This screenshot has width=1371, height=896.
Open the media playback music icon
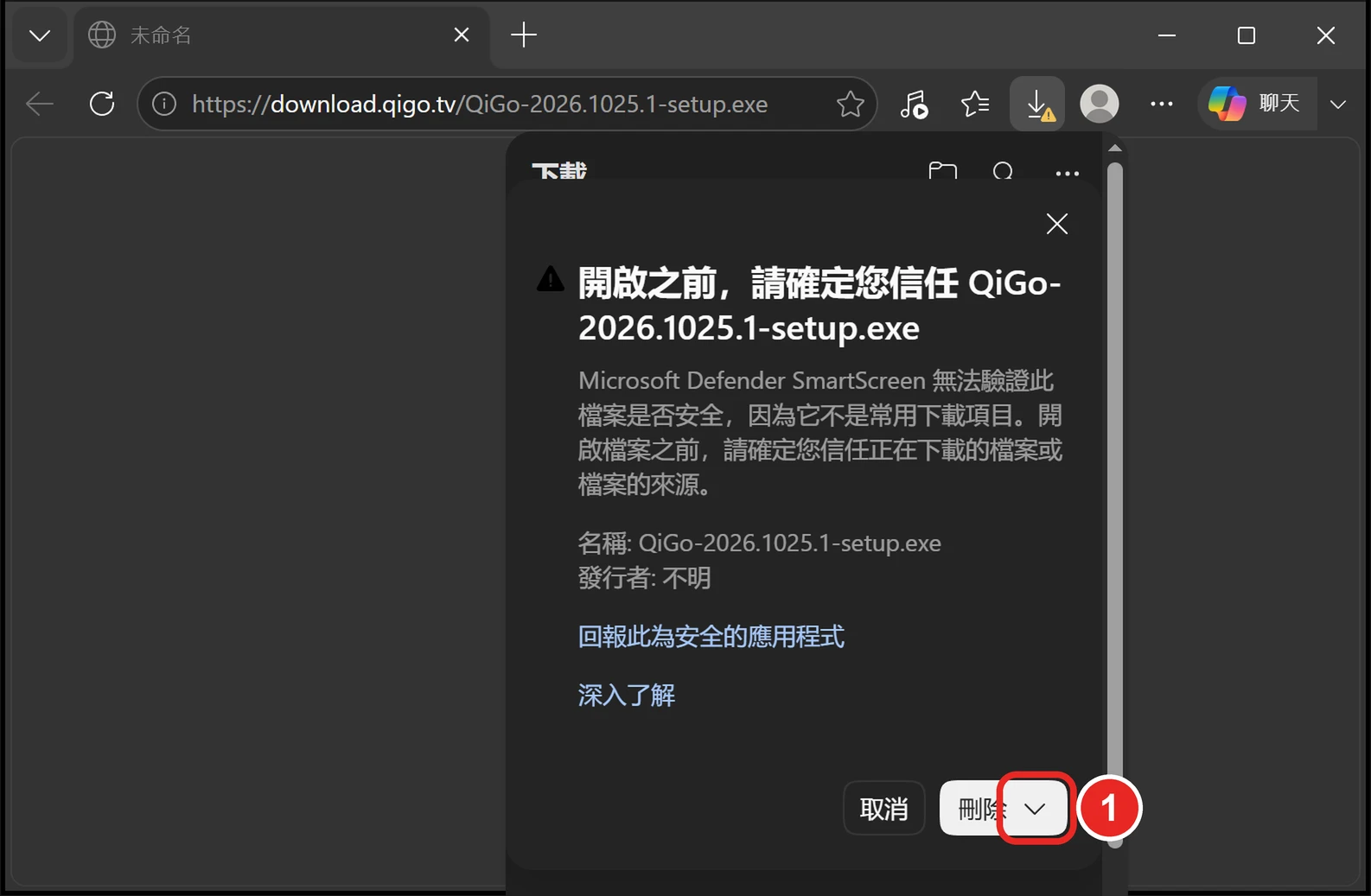click(x=914, y=105)
